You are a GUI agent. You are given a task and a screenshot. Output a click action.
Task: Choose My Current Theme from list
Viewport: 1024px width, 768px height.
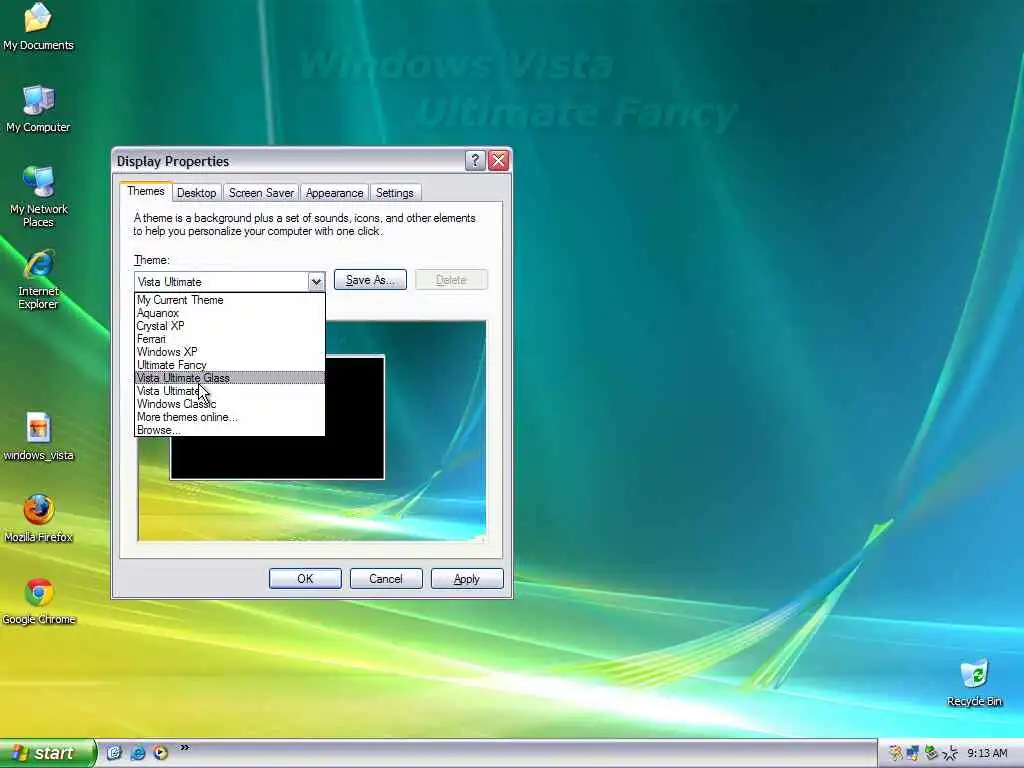pos(229,300)
